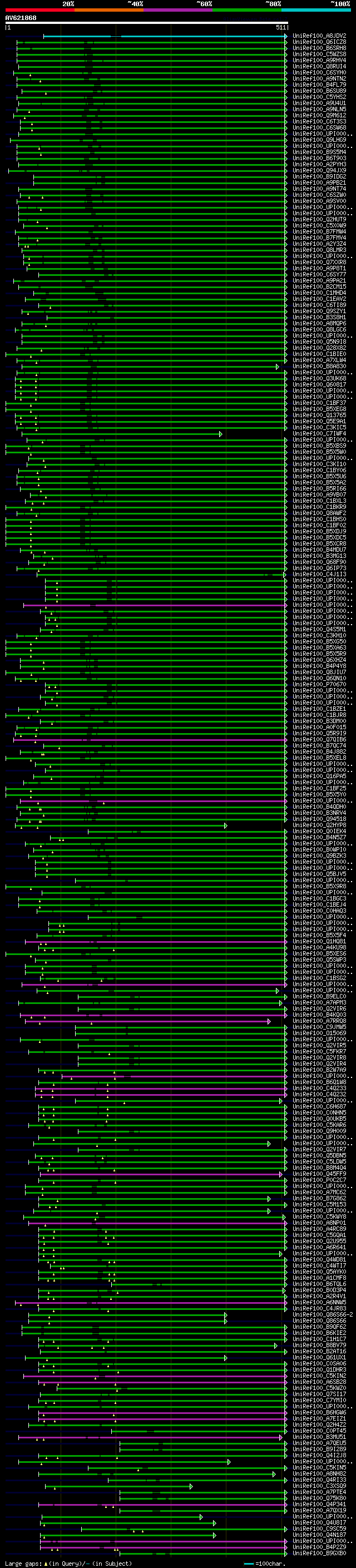
Task: Open hit UniRef100_B5X5Y0
Action: point(319,794)
